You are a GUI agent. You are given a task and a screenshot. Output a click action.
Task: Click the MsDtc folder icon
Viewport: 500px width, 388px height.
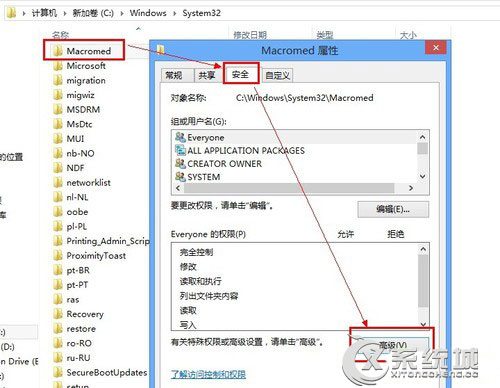(58, 124)
